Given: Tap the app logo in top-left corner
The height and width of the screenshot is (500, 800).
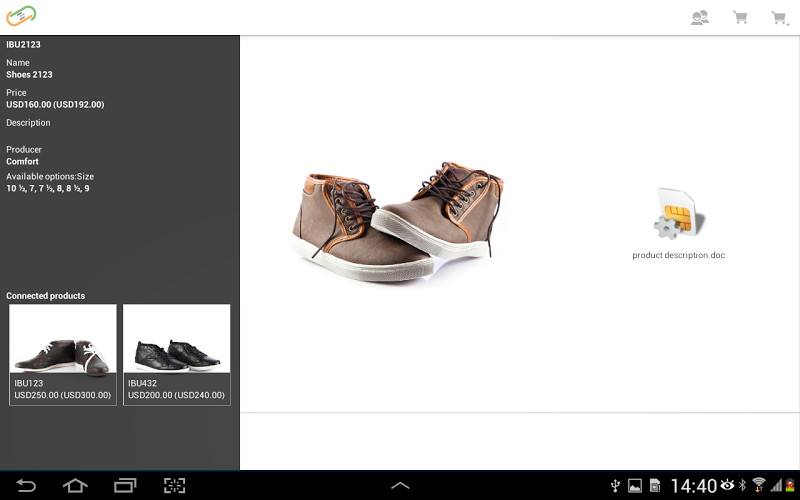Looking at the screenshot, I should coord(21,16).
